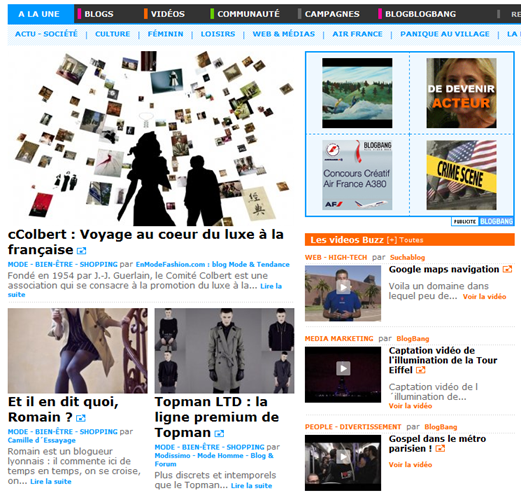This screenshot has height=493, width=521.
Task: Open the LOISIRS category
Action: coord(218,34)
